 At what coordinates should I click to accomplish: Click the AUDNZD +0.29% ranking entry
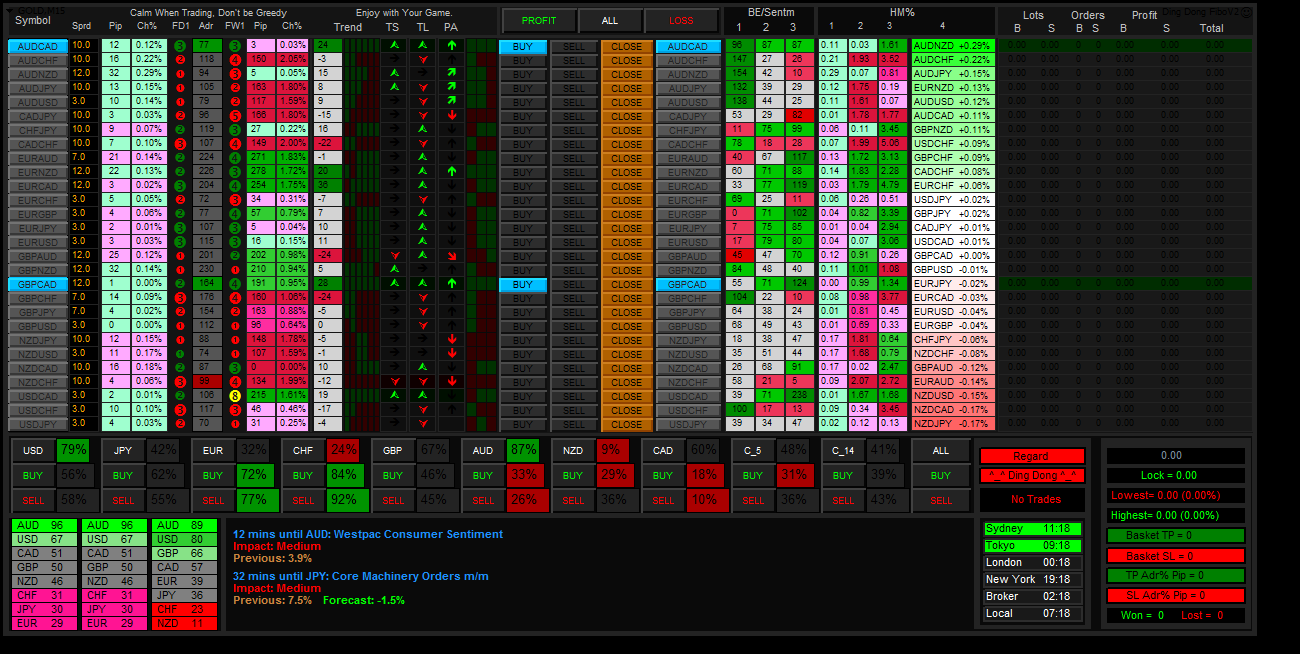tap(952, 46)
